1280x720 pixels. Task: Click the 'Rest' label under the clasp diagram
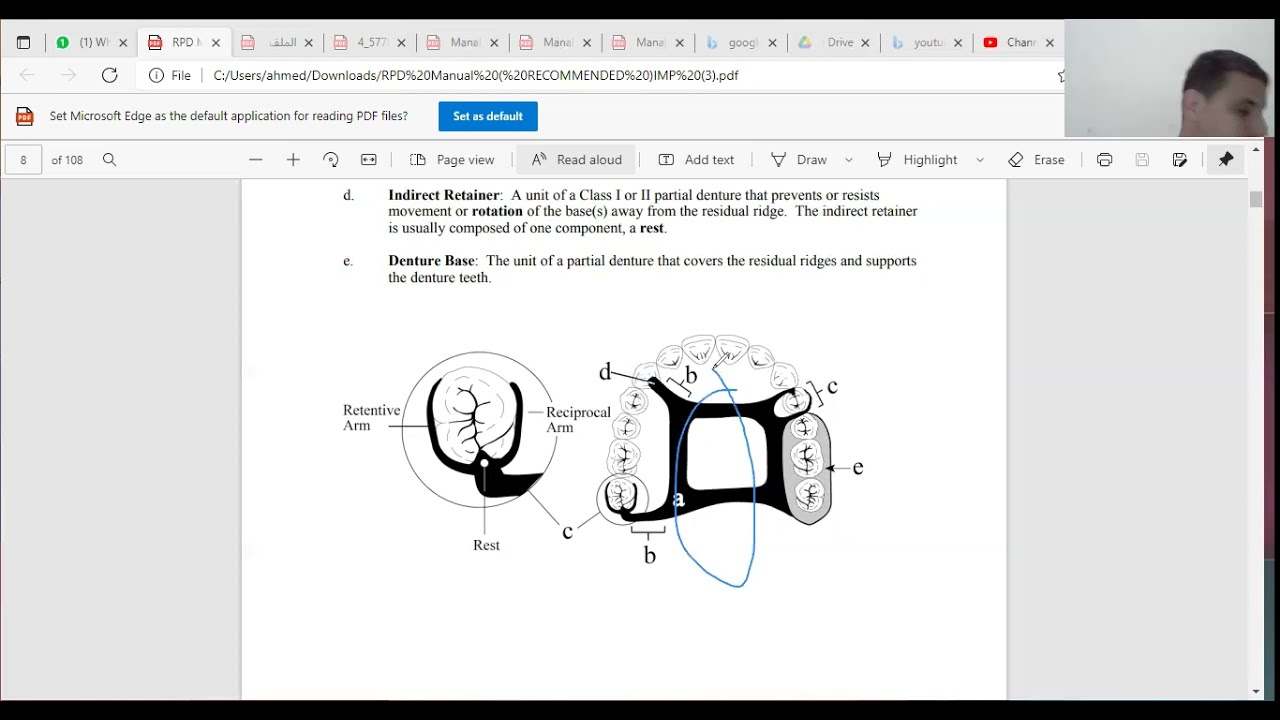(x=486, y=546)
